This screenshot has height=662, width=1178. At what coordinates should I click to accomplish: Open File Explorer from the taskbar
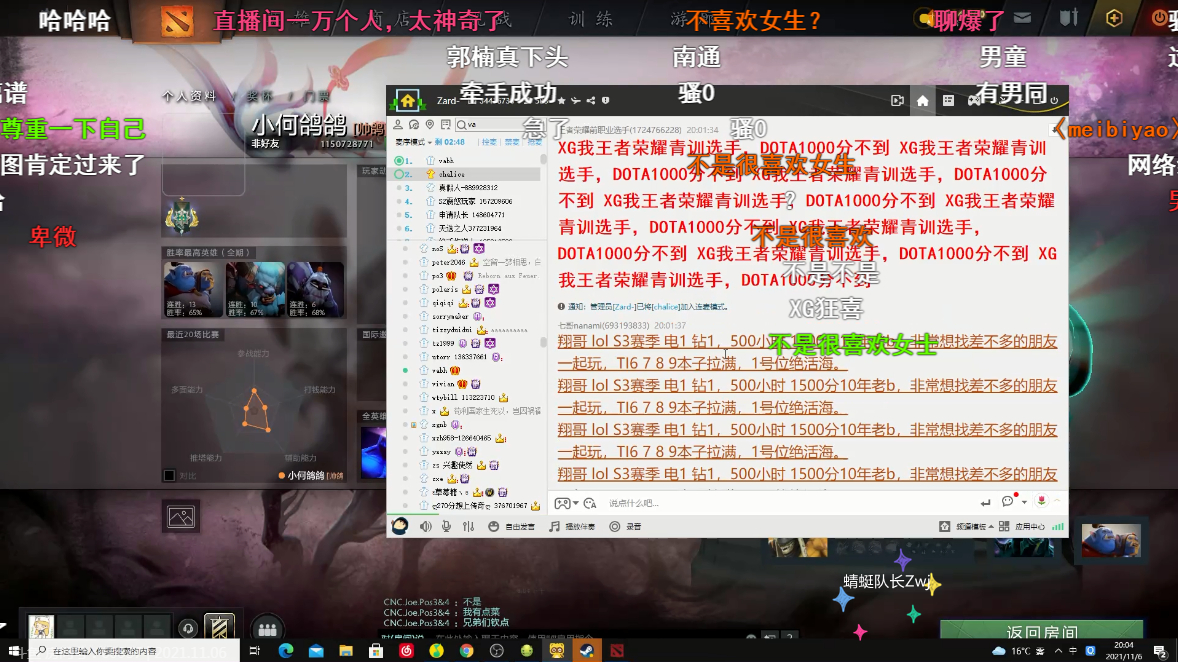pos(346,651)
